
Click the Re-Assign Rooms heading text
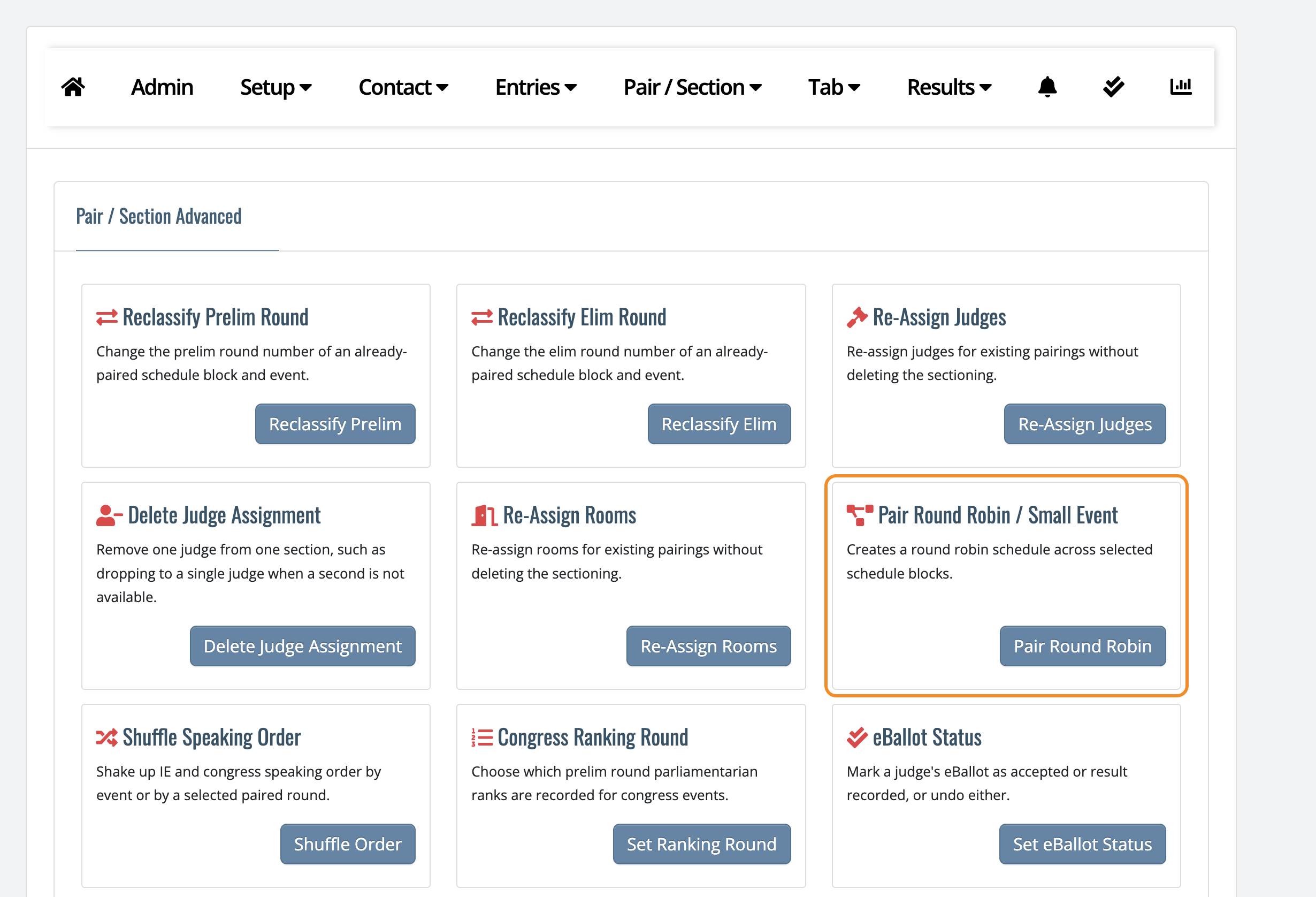(570, 515)
